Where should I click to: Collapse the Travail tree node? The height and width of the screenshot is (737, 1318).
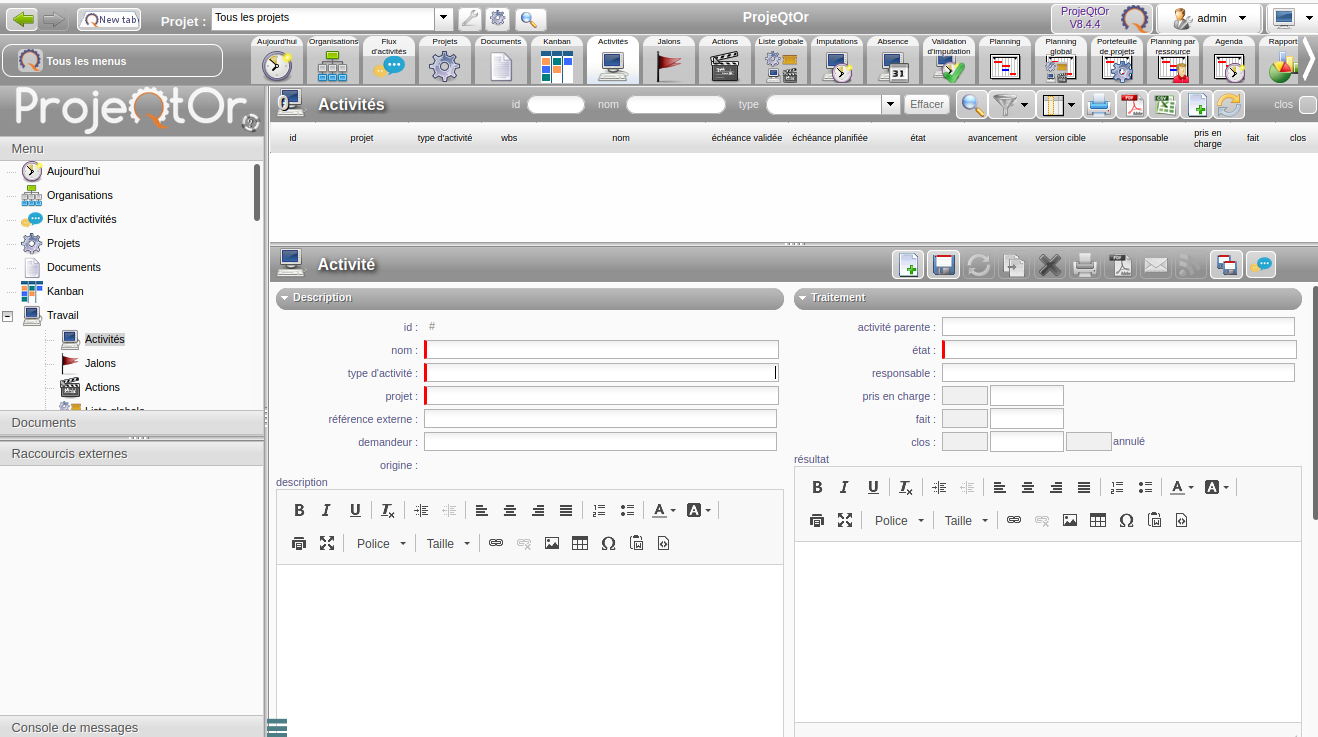[x=8, y=316]
